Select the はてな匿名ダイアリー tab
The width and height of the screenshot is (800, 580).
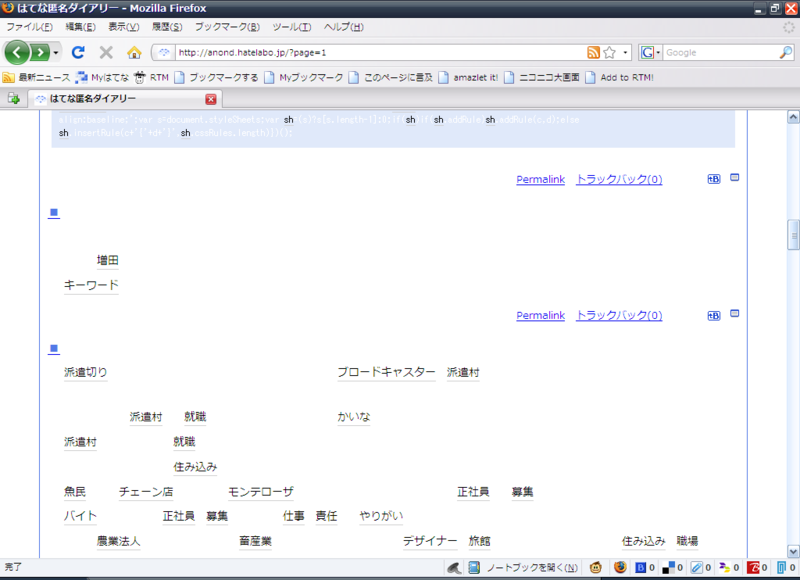pos(125,99)
